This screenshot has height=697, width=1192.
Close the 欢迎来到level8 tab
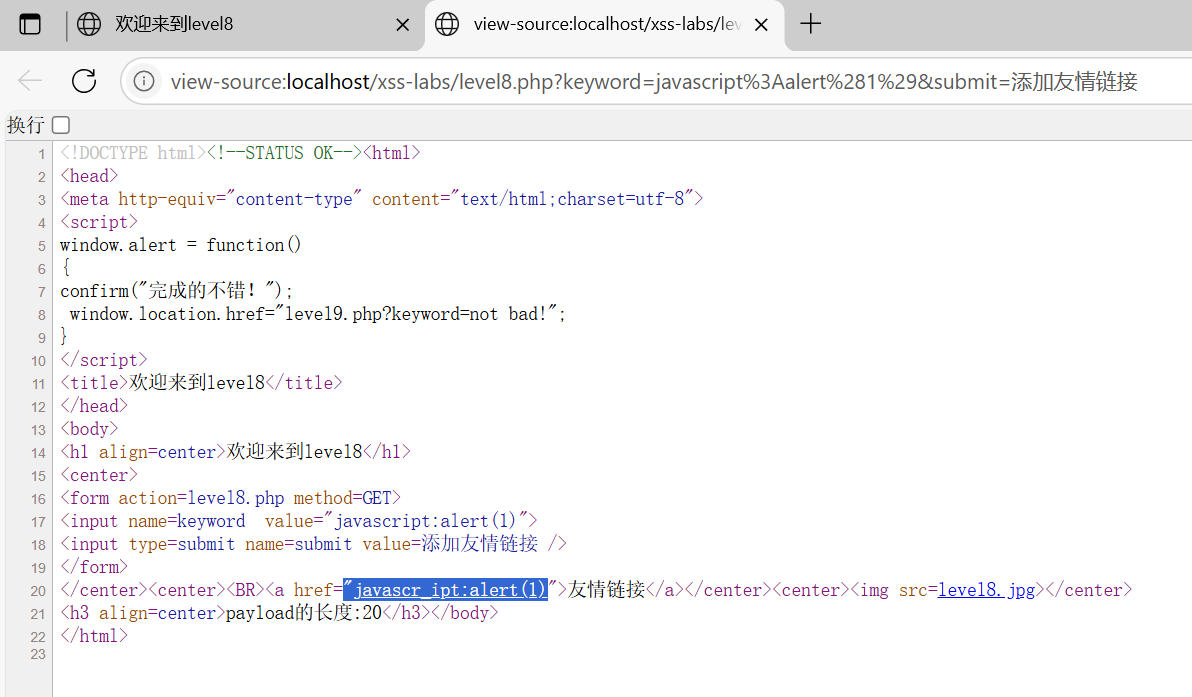tap(403, 25)
